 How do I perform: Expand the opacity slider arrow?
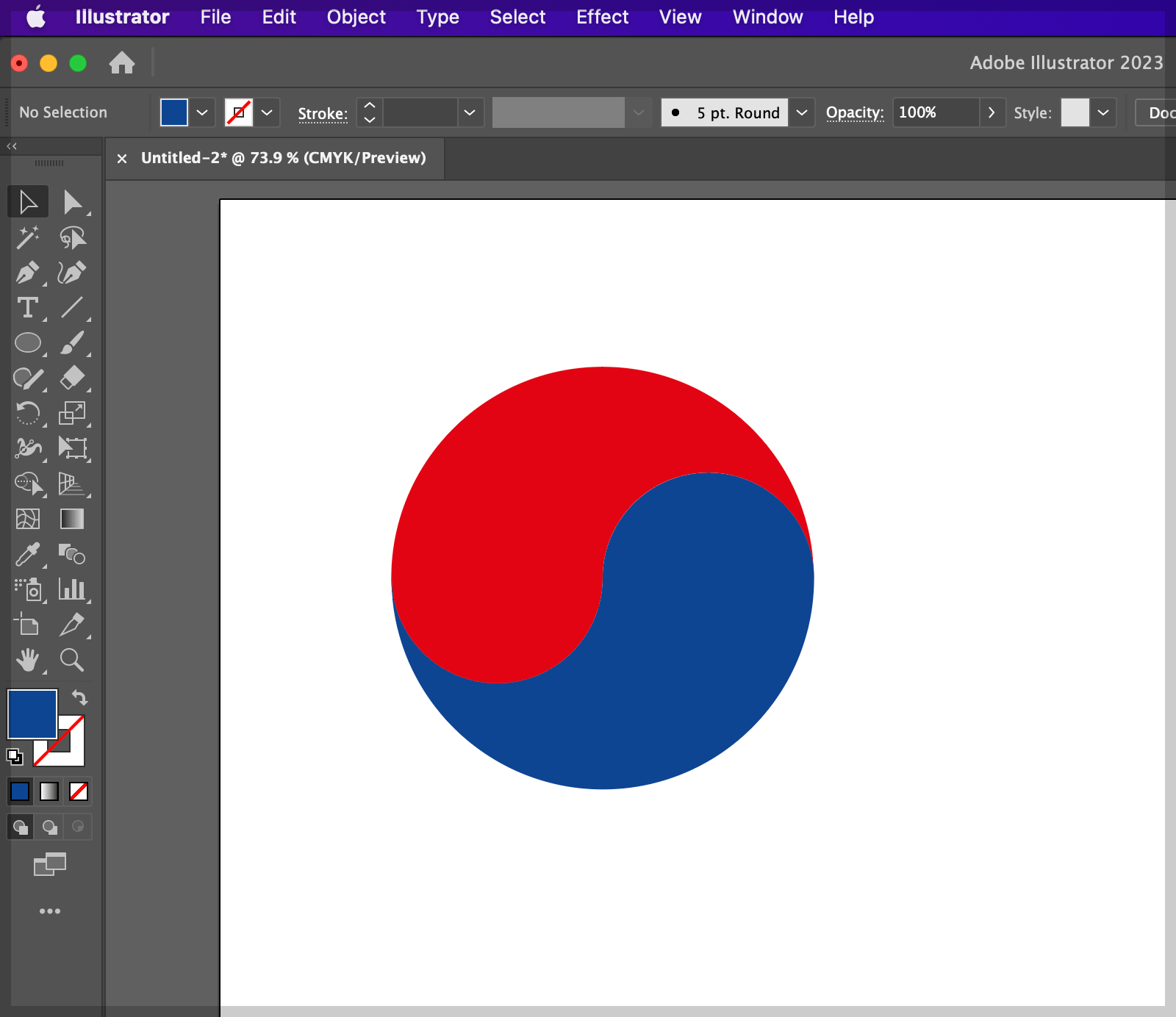click(x=992, y=112)
